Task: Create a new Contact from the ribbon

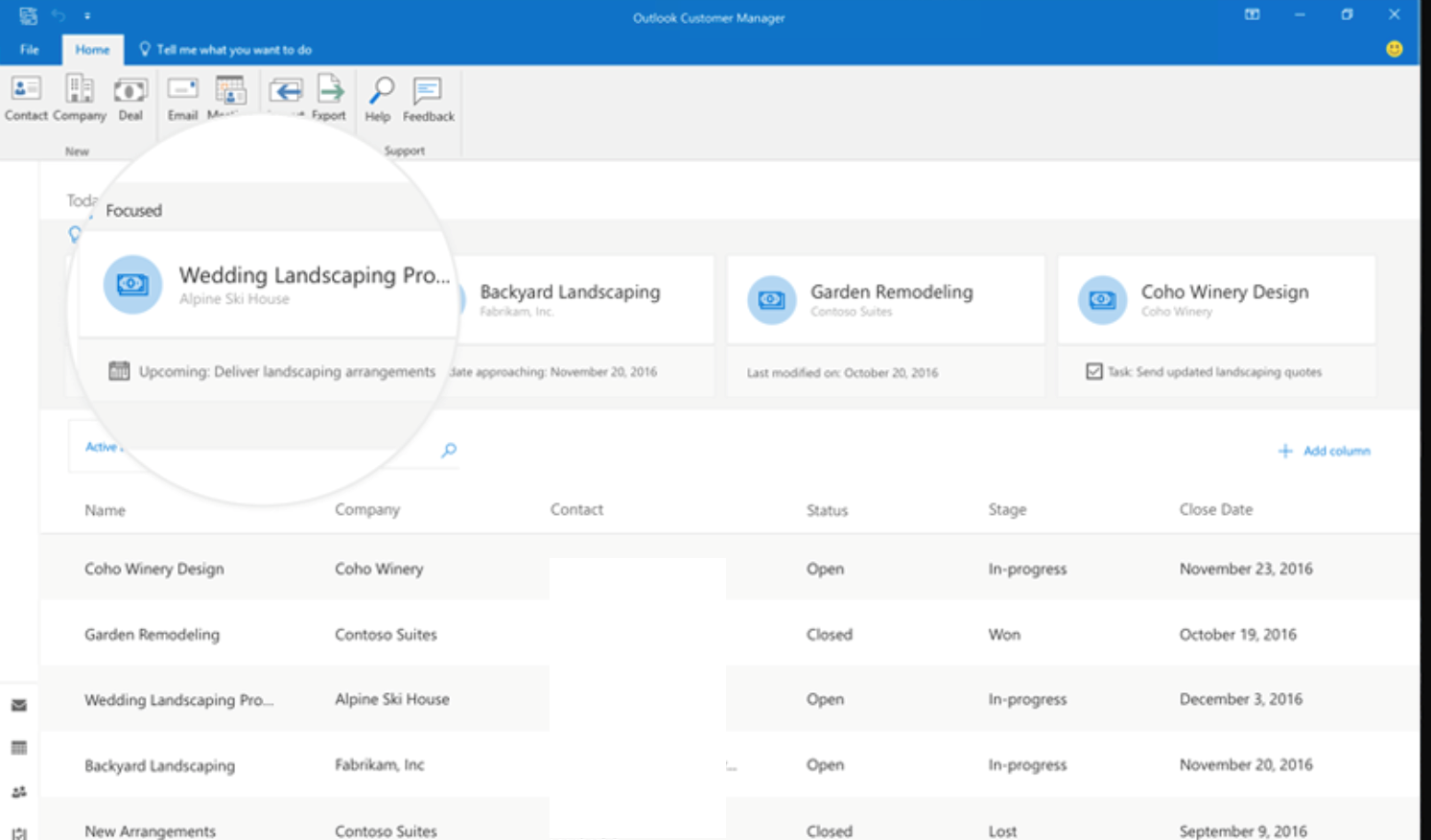Action: point(26,99)
